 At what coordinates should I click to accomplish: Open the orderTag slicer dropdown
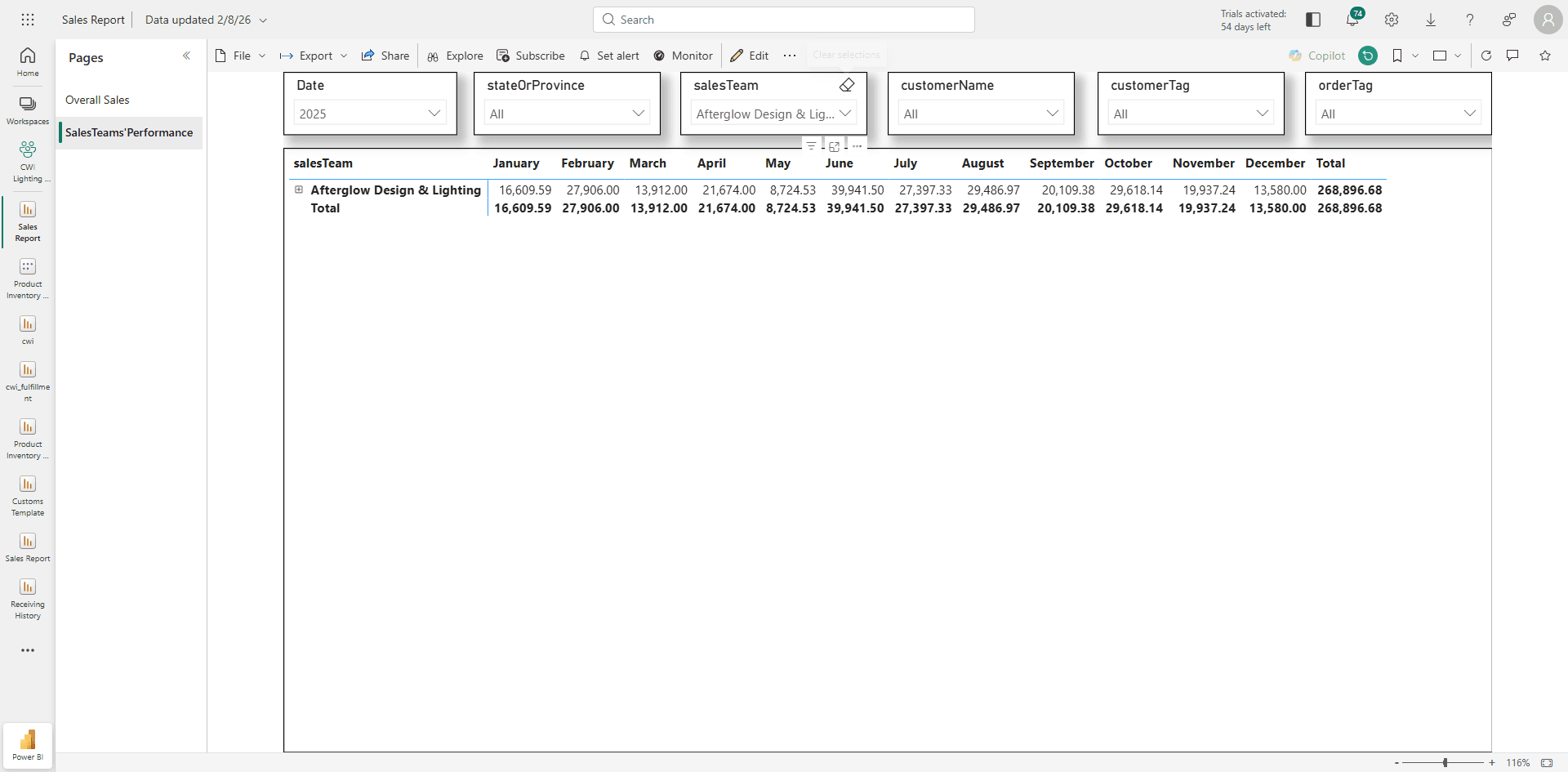pyautogui.click(x=1398, y=114)
